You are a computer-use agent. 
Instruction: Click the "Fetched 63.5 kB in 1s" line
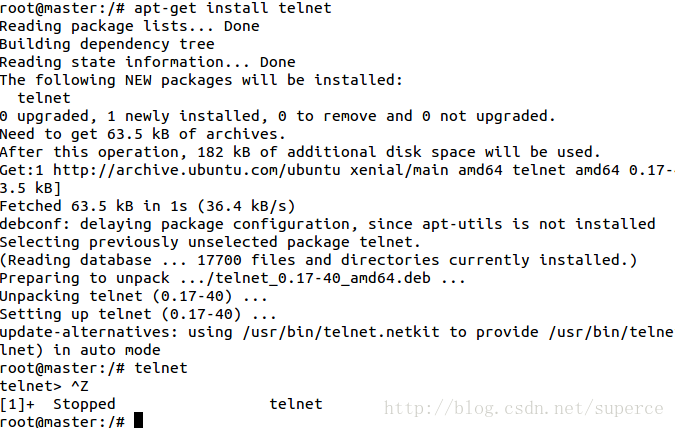pos(147,206)
